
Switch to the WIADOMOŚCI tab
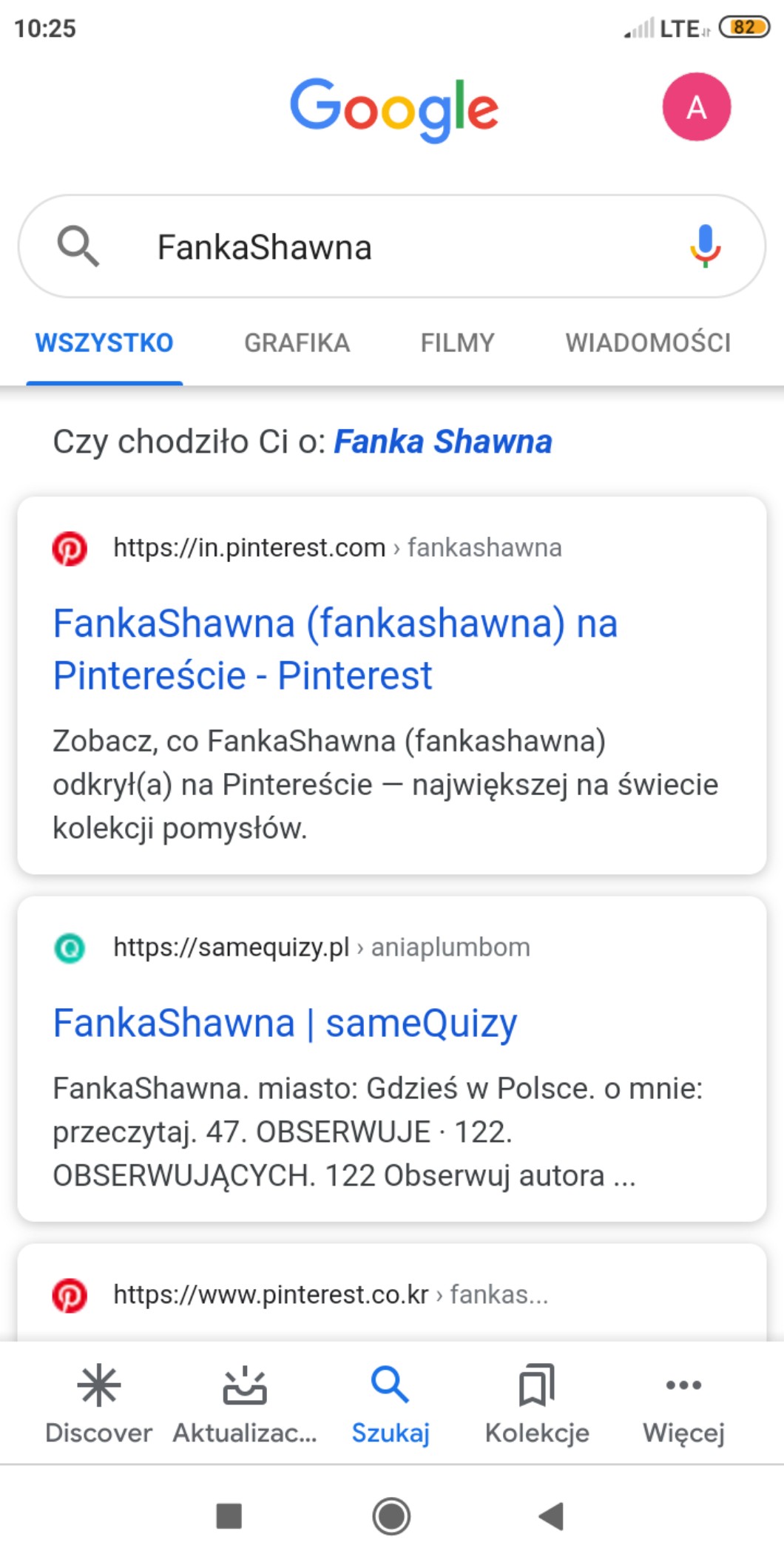point(648,343)
